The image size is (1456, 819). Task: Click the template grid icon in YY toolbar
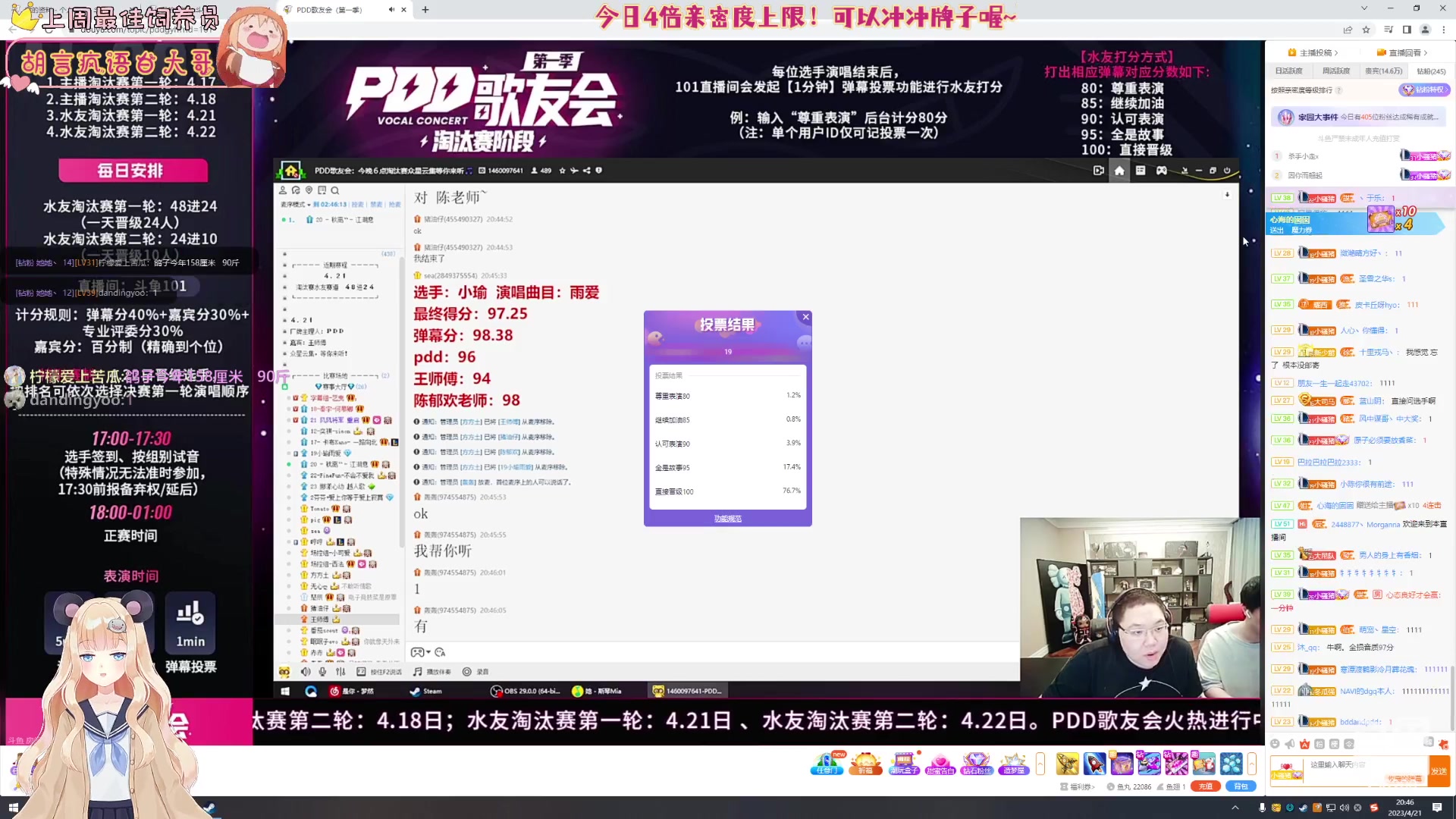[x=1141, y=171]
